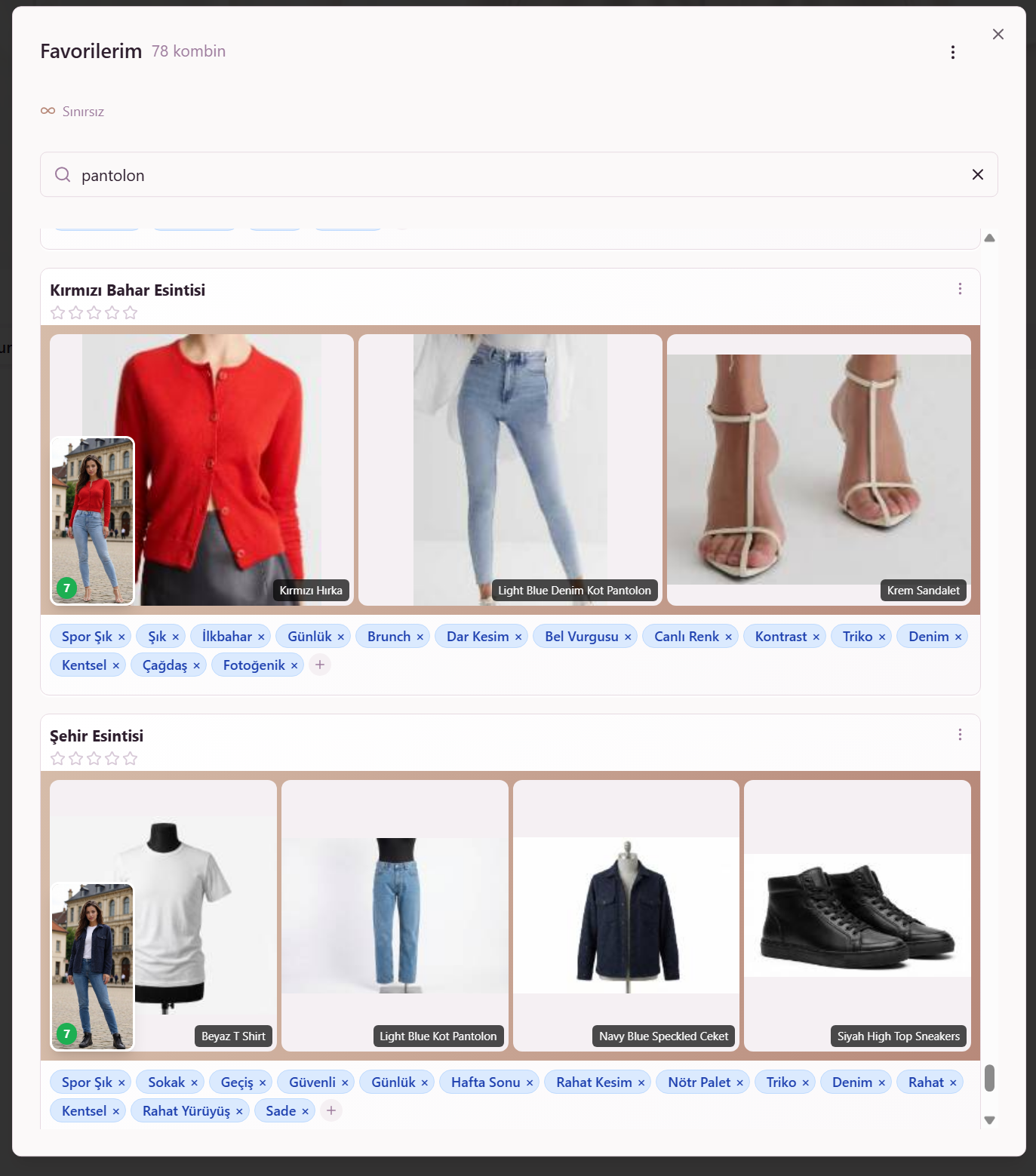
Task: Add a tag to Kırmızı Bahar Esintisi
Action: click(x=320, y=665)
